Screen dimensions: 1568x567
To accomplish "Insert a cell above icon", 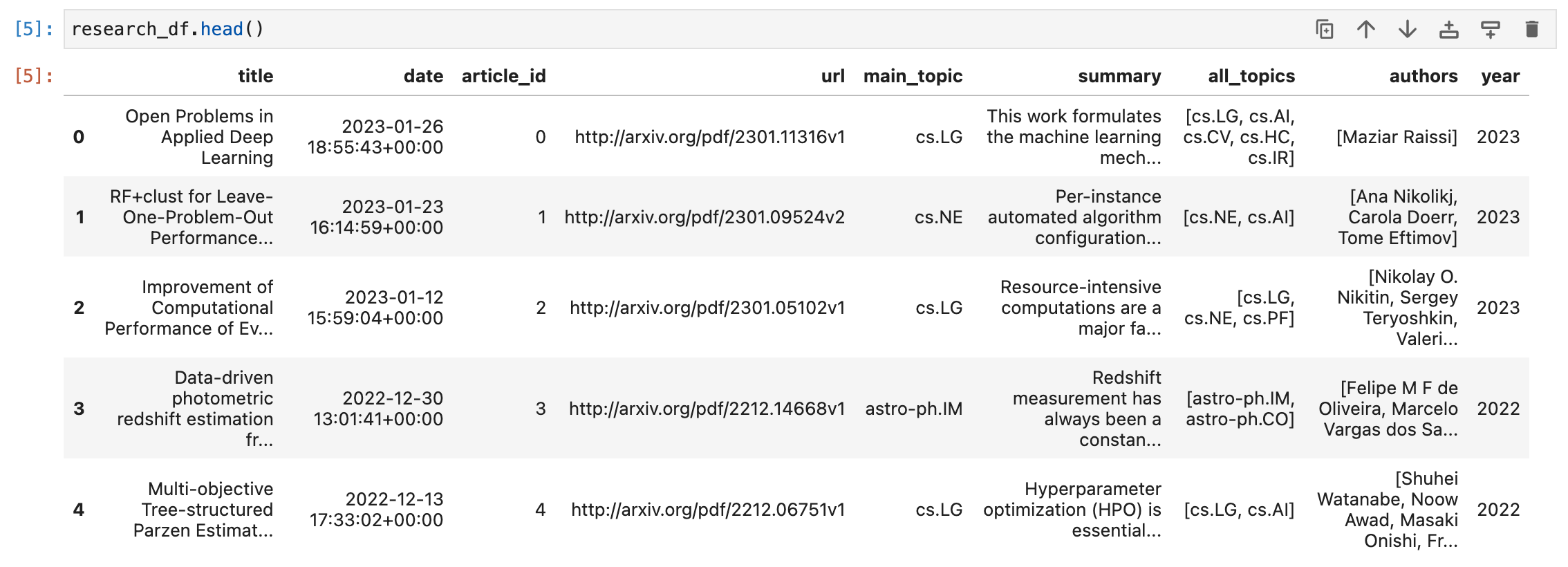I will 1448,30.
